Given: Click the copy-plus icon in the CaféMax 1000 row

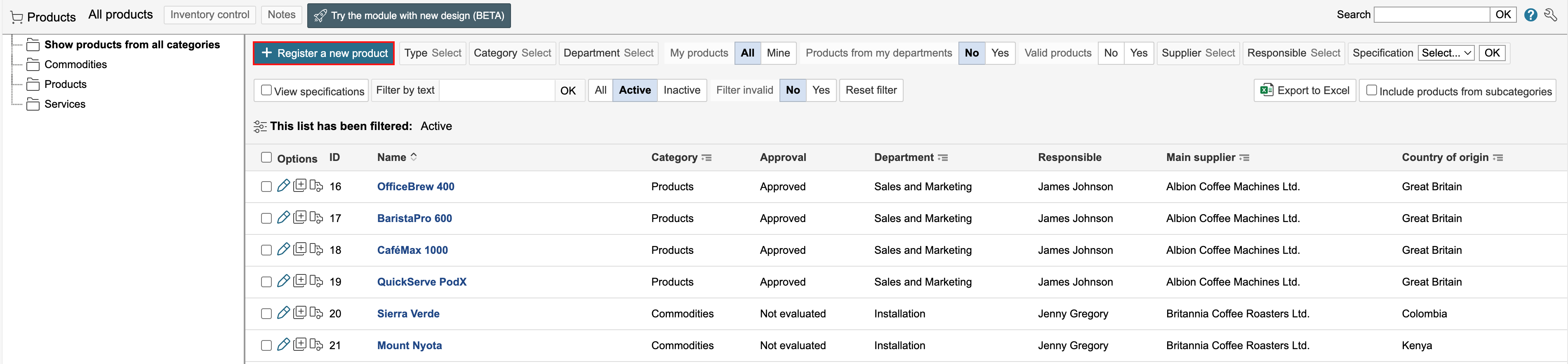Looking at the screenshot, I should click(299, 248).
